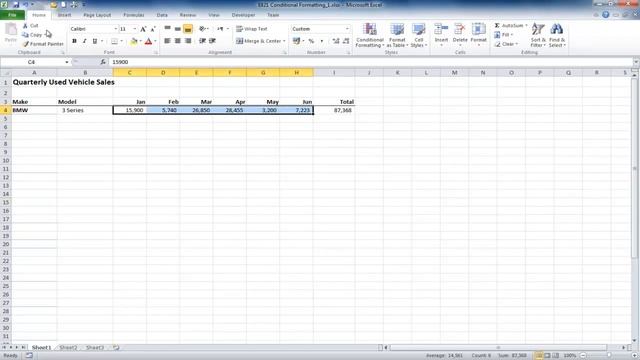This screenshot has height=360, width=640.
Task: Open the Custom number format dropdown
Action: (x=347, y=29)
